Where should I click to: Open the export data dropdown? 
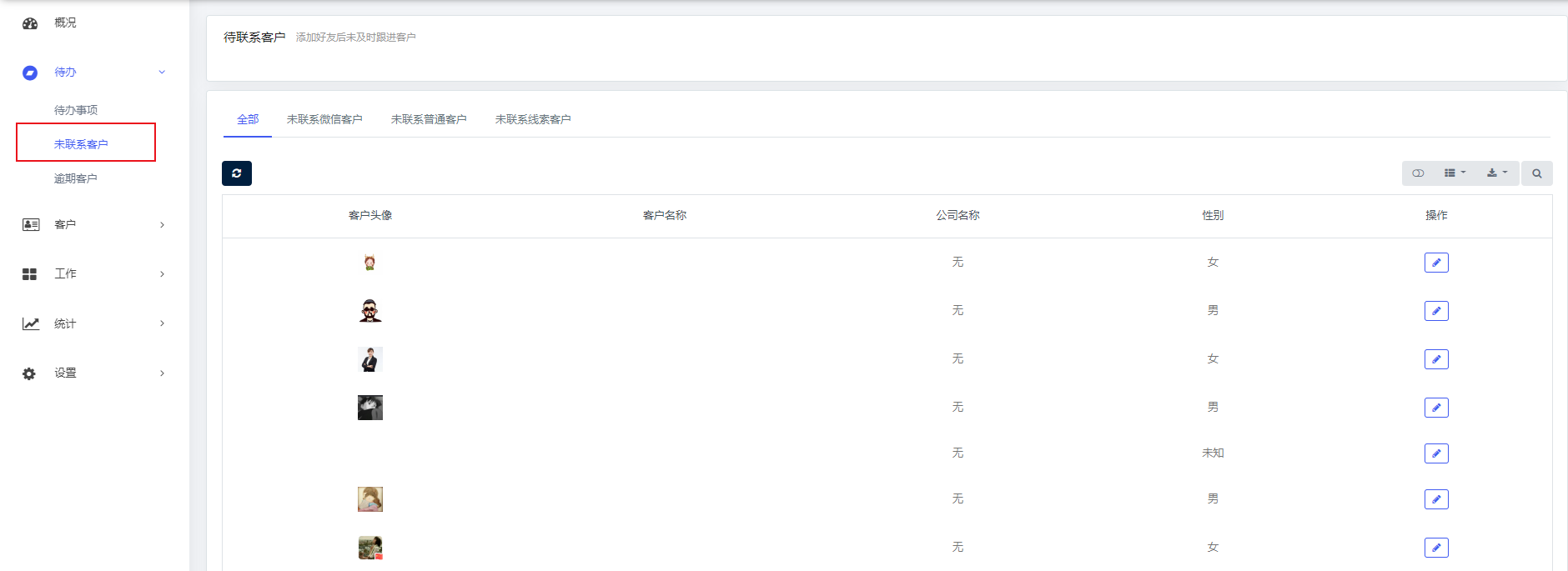(1496, 173)
